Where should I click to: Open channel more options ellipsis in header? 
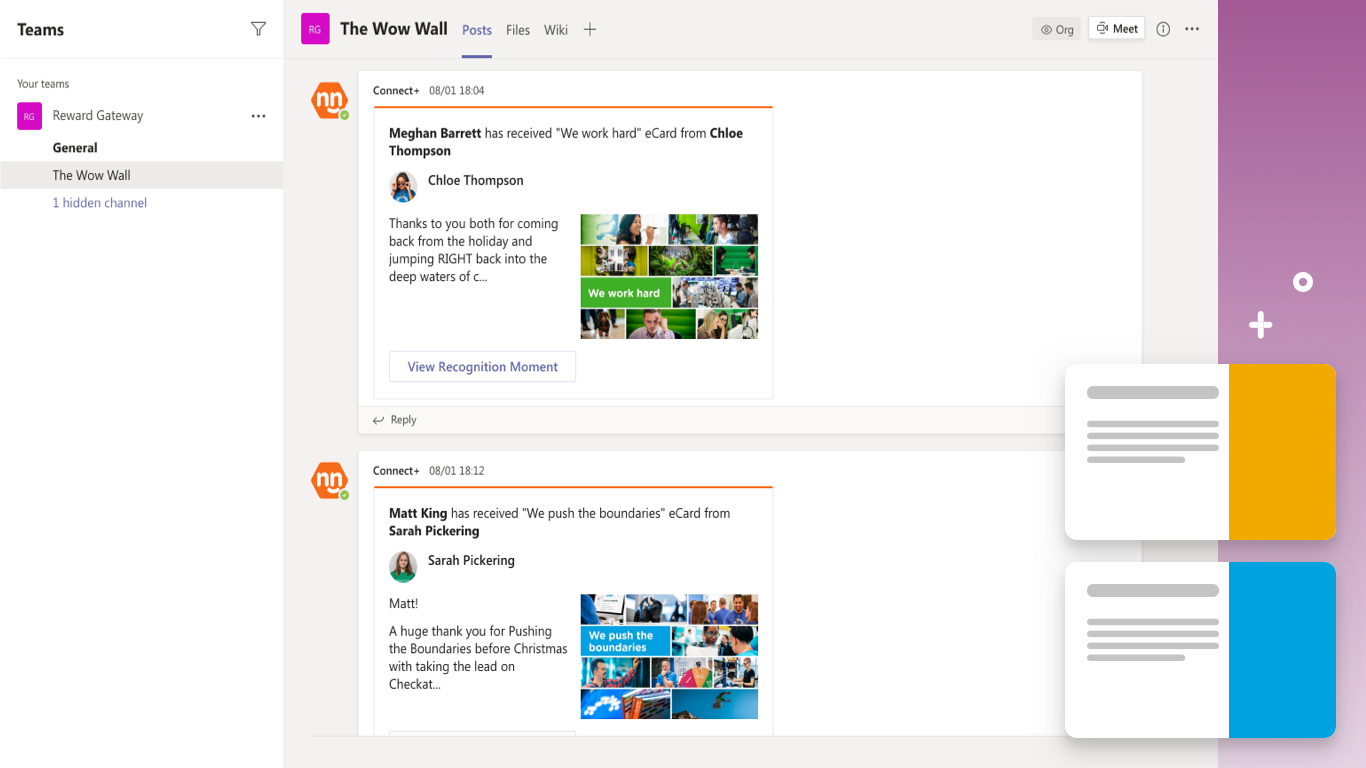(1192, 29)
